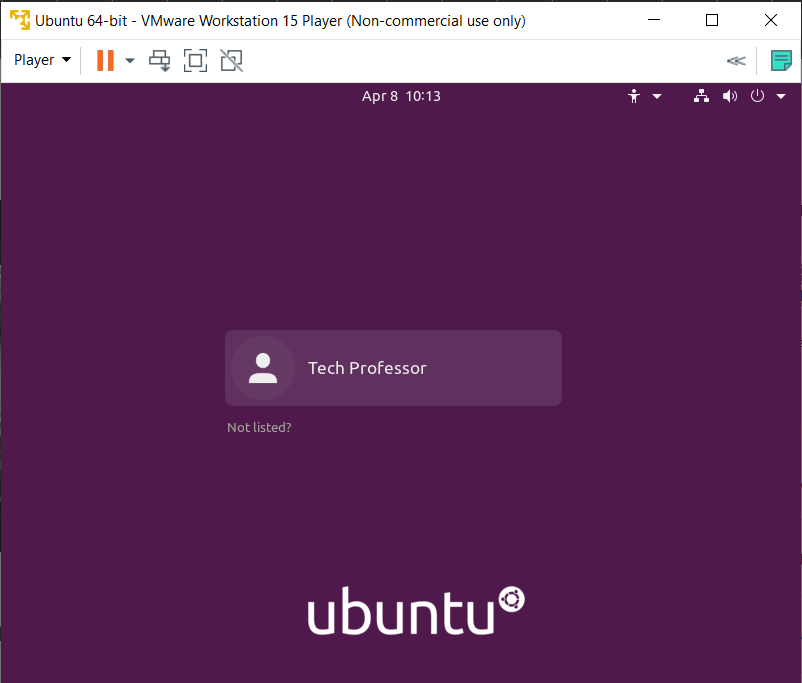Open the sticky notes panel icon
Viewport: 802px width, 683px height.
(x=781, y=60)
